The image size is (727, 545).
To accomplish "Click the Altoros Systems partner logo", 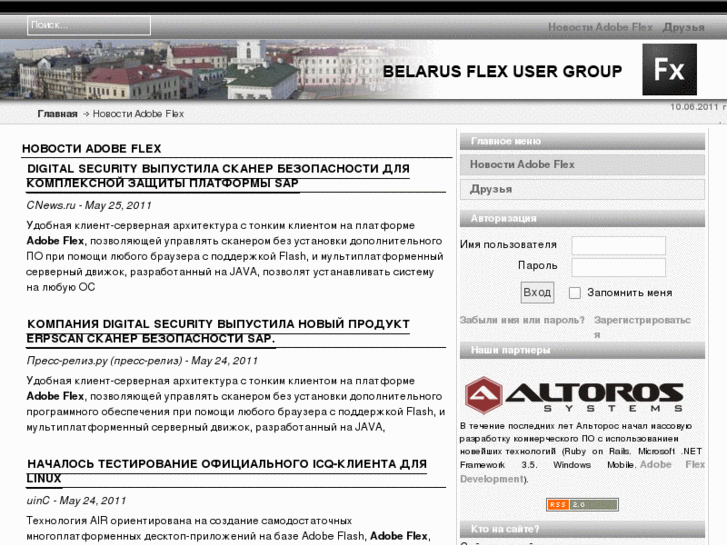I will click(x=574, y=395).
